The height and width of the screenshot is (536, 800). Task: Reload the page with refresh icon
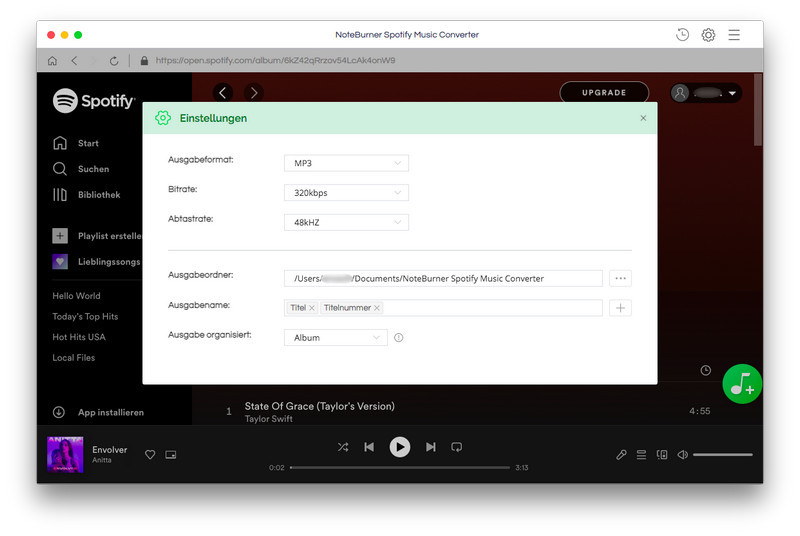point(114,61)
